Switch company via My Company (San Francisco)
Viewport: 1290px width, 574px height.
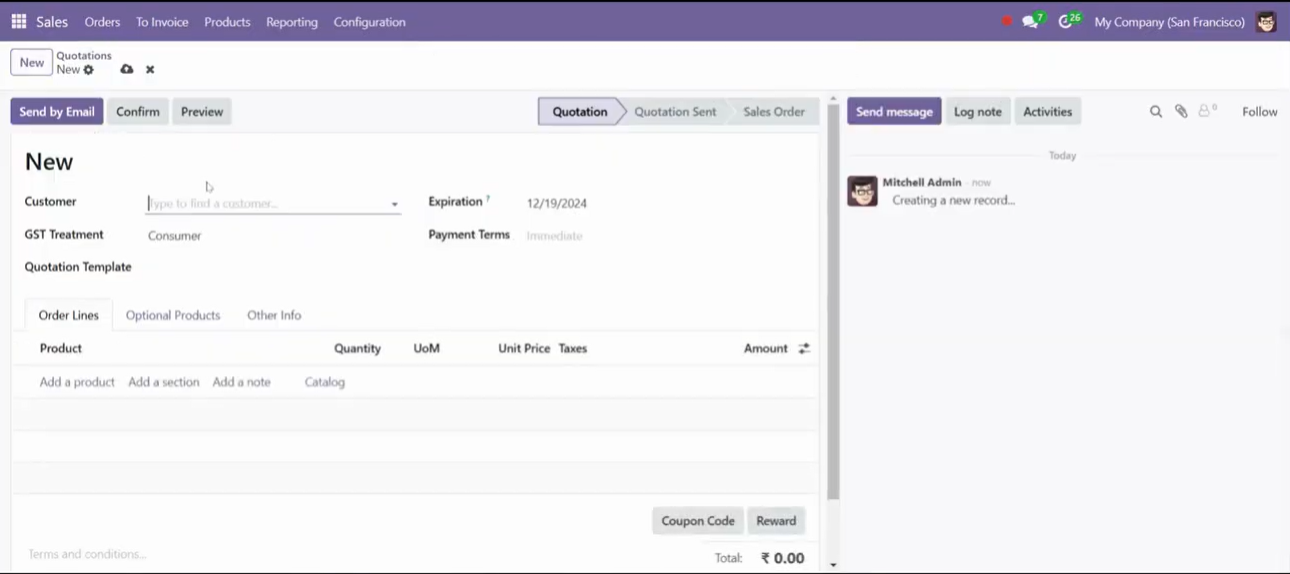1169,21
